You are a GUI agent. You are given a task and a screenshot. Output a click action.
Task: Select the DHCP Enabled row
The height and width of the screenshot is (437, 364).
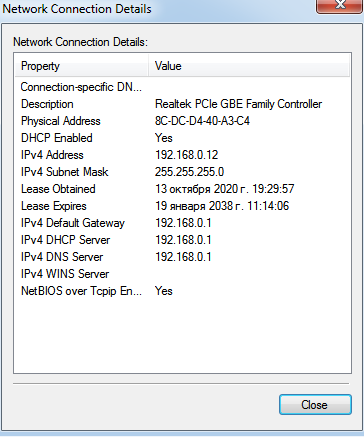[x=182, y=138]
